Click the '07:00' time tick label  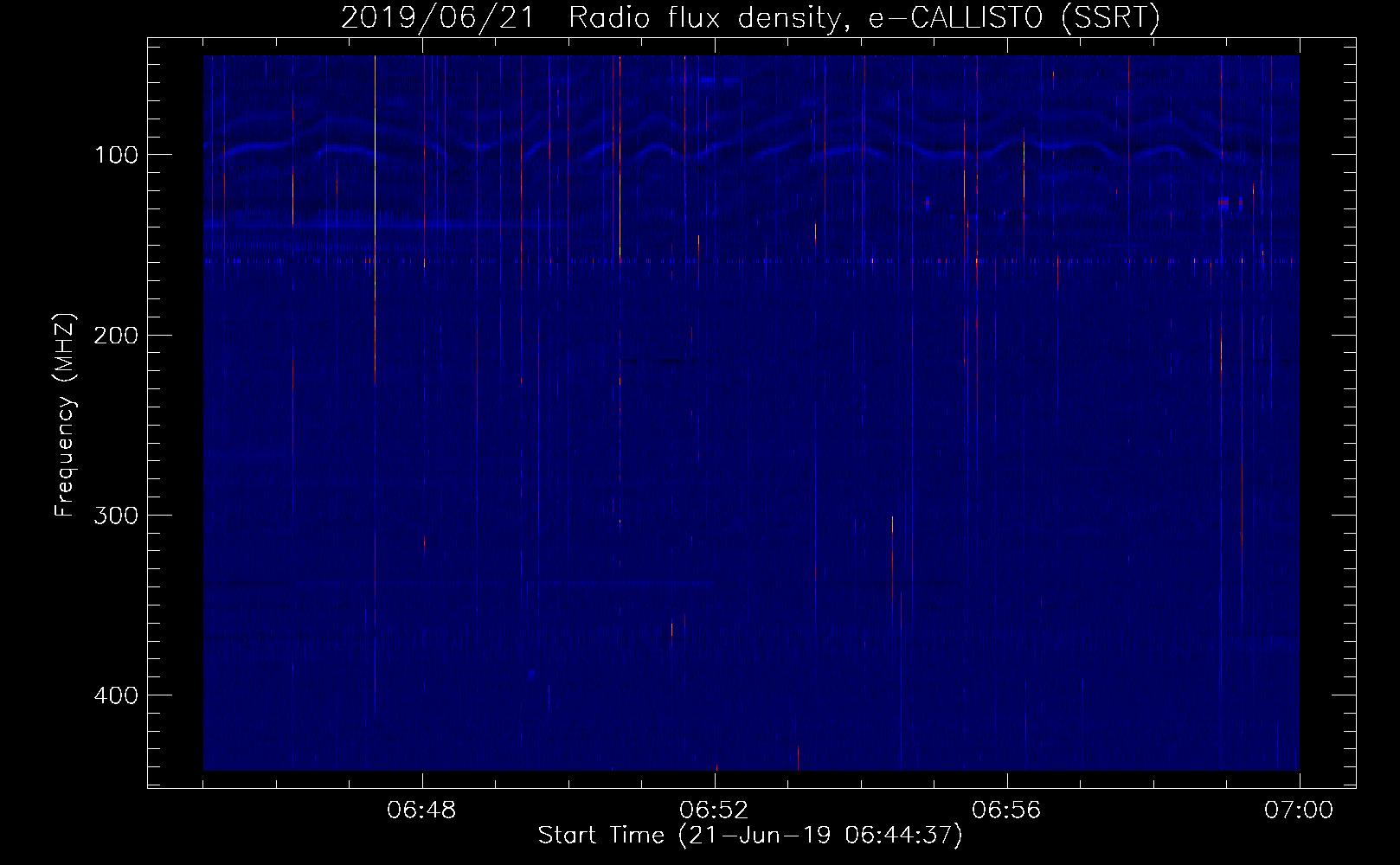1299,811
